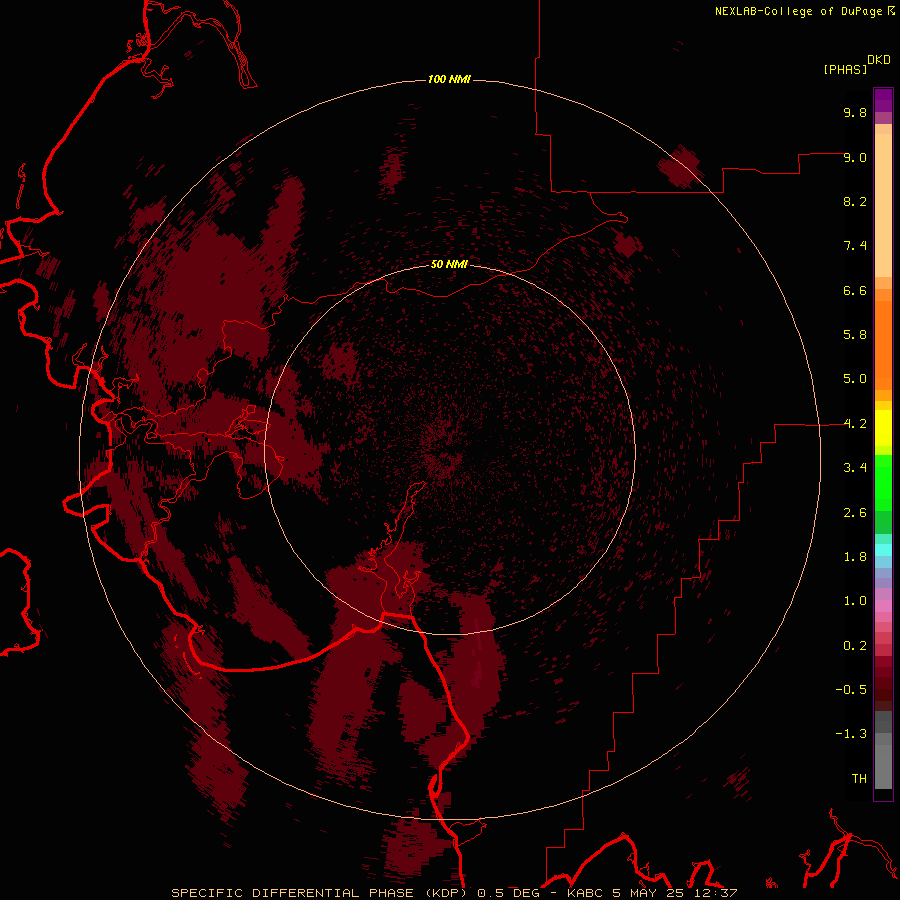This screenshot has width=900, height=900.
Task: Click the 100 NMI range ring label
Action: 449,79
